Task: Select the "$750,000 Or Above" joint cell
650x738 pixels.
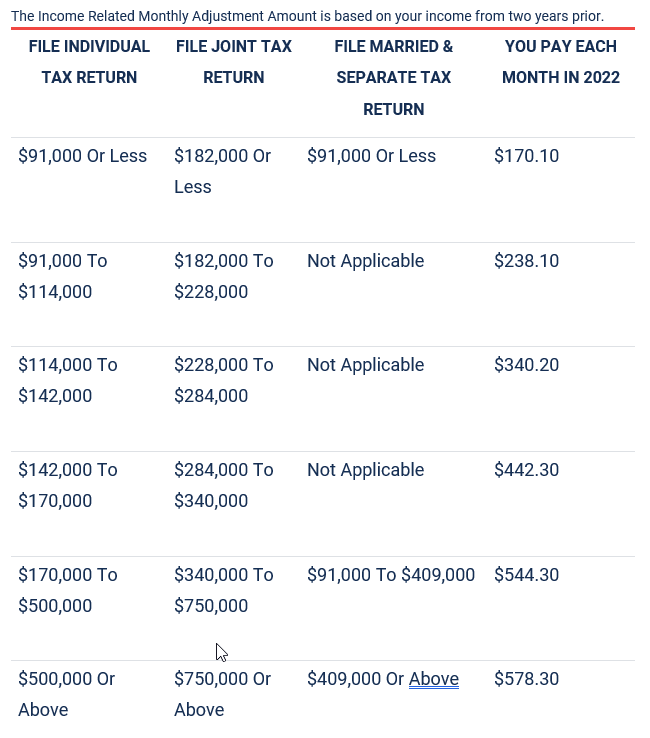Action: pos(222,694)
